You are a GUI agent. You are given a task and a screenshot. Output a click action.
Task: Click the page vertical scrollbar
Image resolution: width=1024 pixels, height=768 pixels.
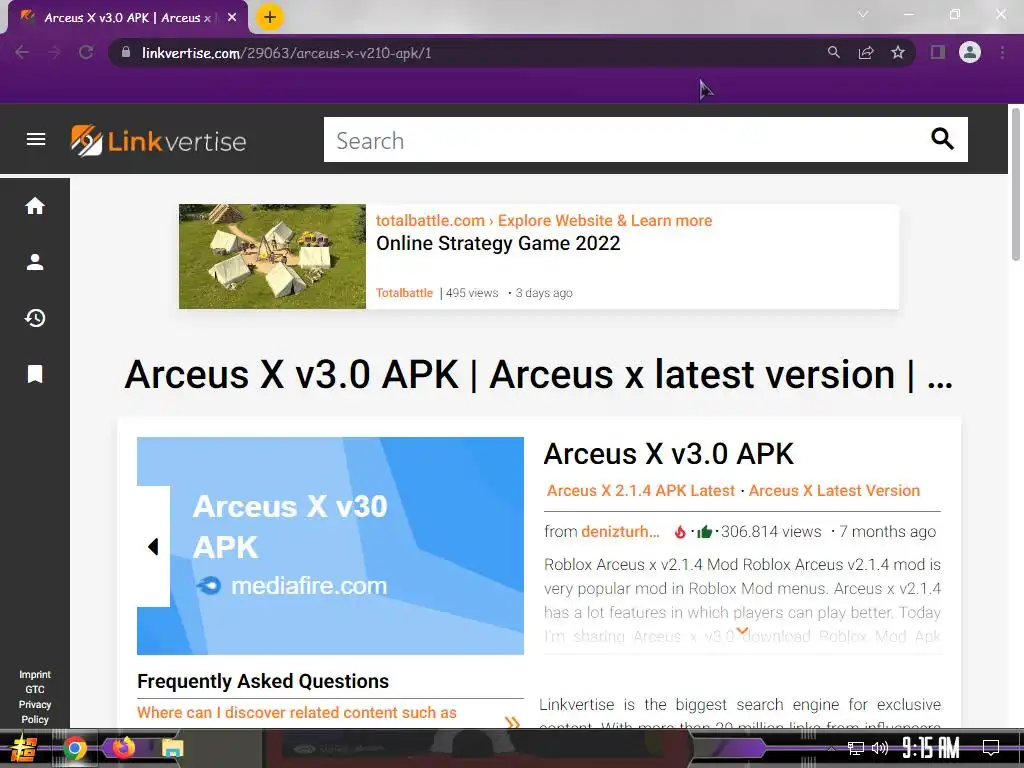point(1016,184)
